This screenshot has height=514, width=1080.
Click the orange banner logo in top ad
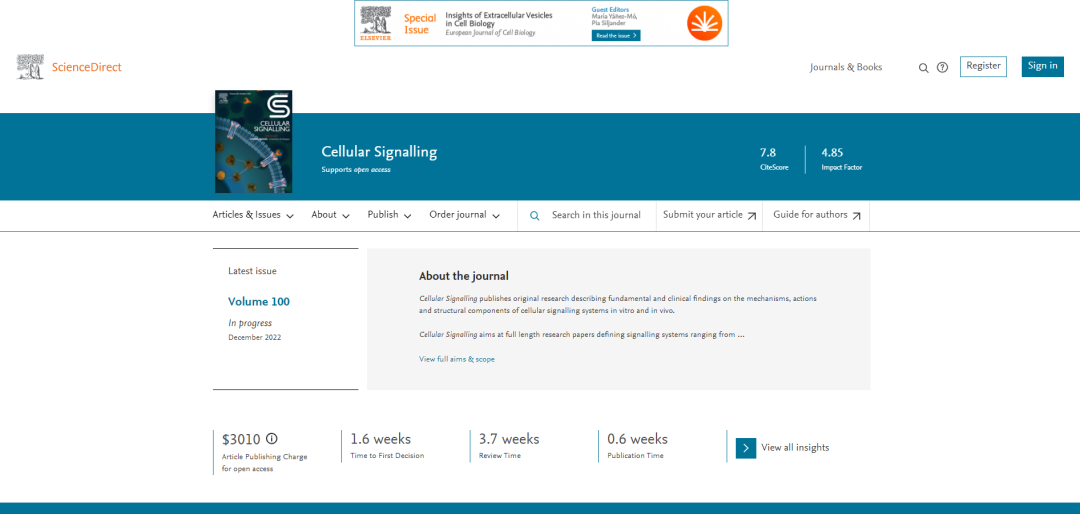tap(704, 23)
